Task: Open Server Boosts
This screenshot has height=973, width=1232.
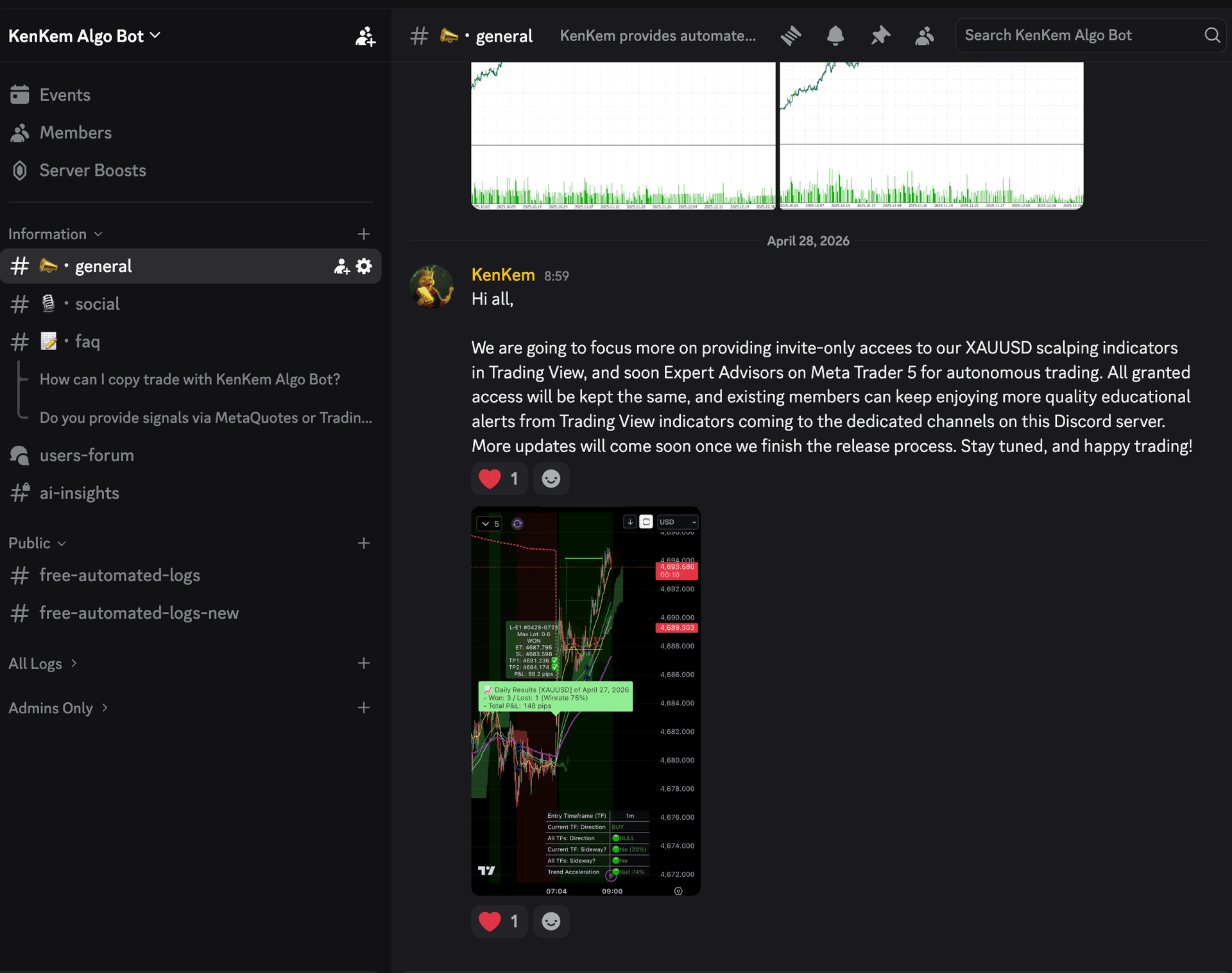Action: coord(191,171)
